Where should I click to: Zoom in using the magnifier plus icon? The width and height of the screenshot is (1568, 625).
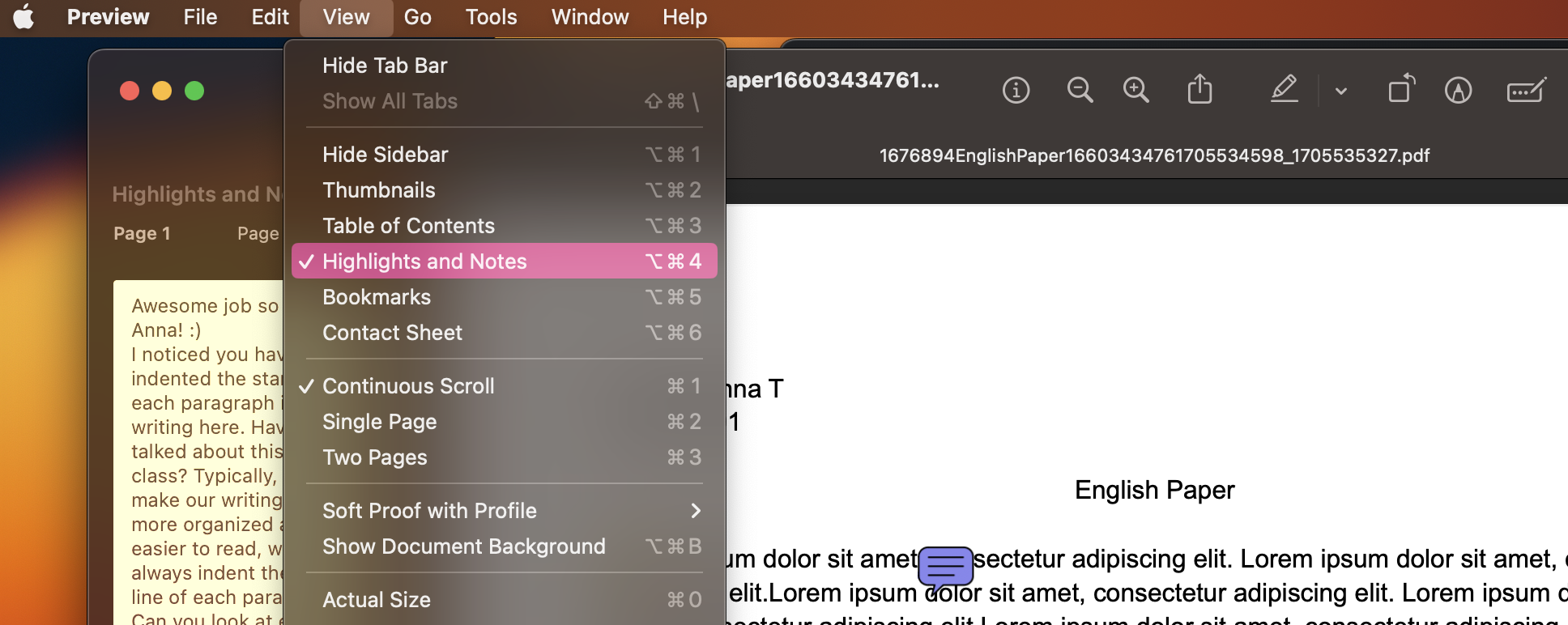coord(1136,90)
